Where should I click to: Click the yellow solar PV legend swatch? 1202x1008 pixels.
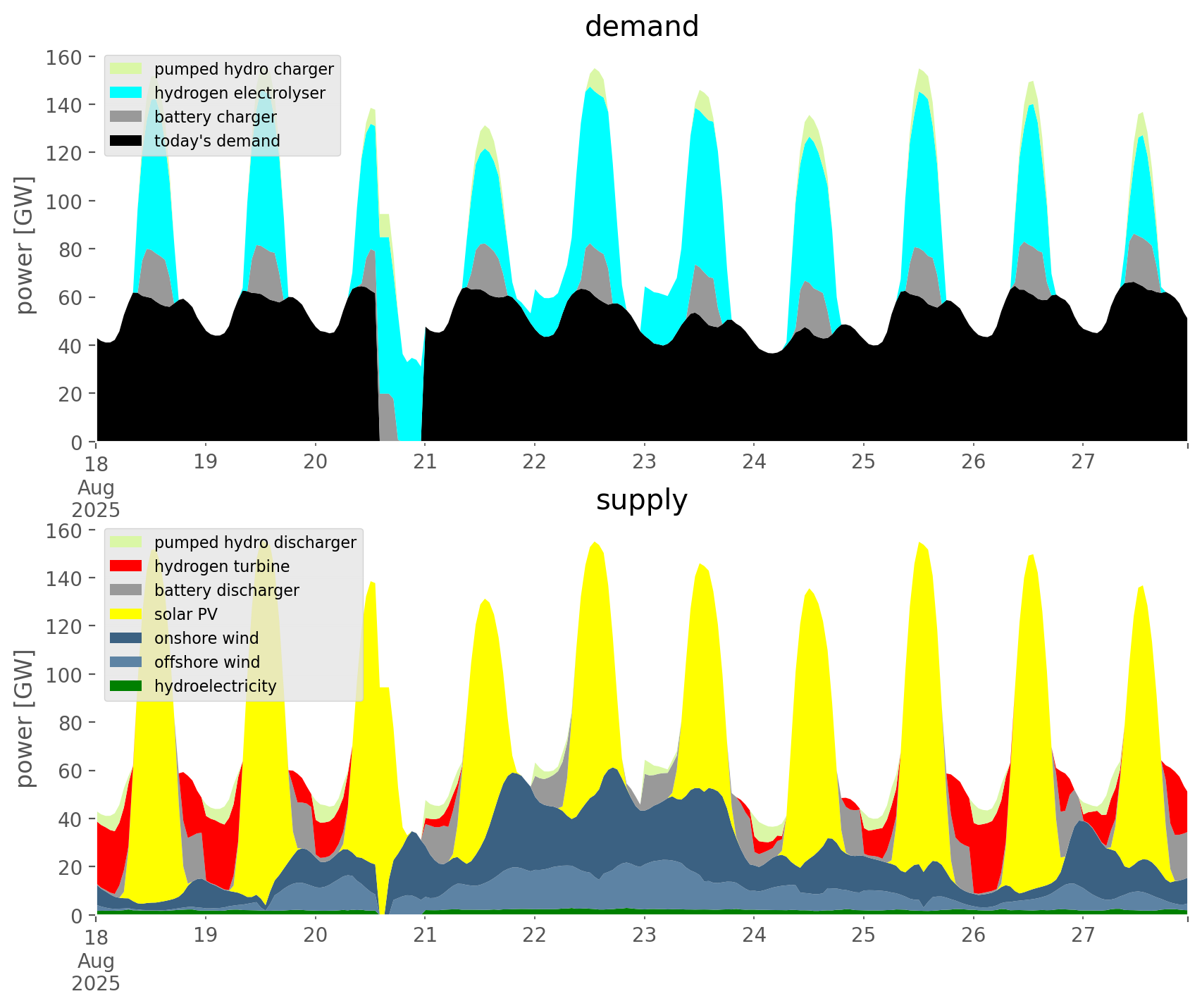tap(126, 614)
